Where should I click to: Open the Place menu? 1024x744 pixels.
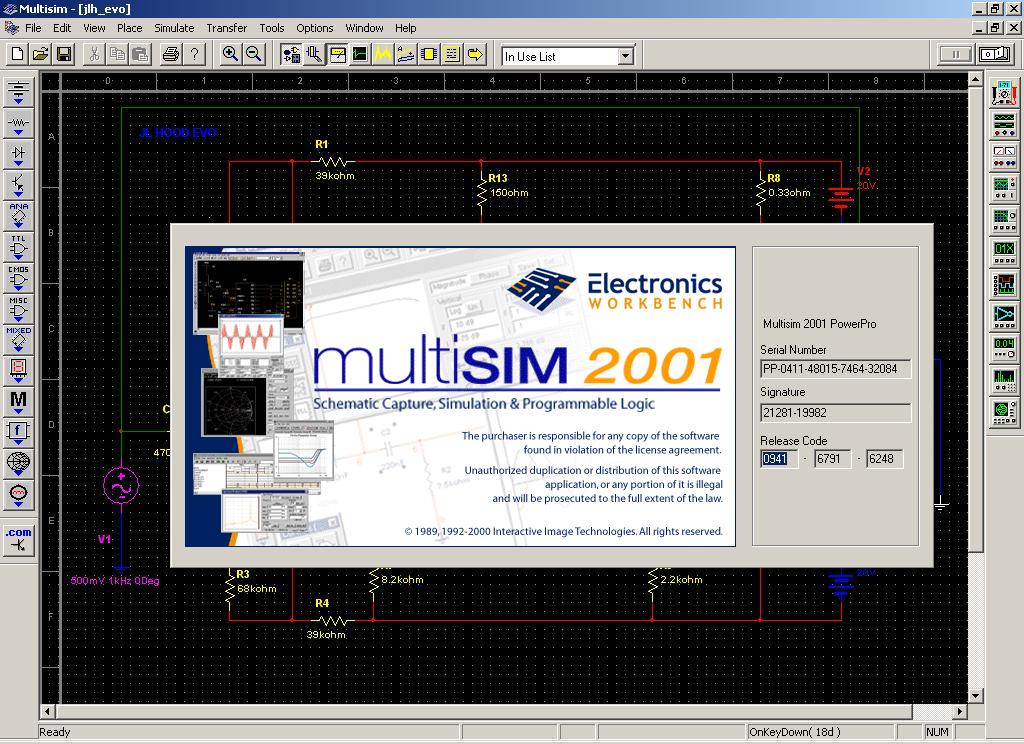[129, 28]
